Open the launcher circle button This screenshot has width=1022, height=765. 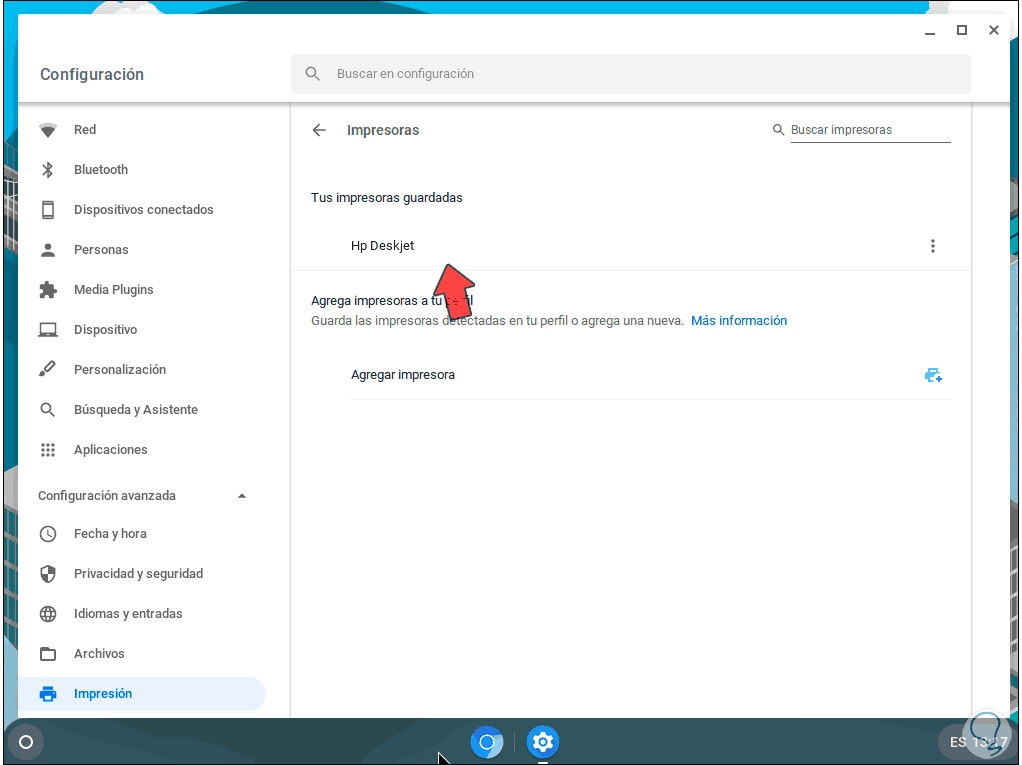(26, 742)
